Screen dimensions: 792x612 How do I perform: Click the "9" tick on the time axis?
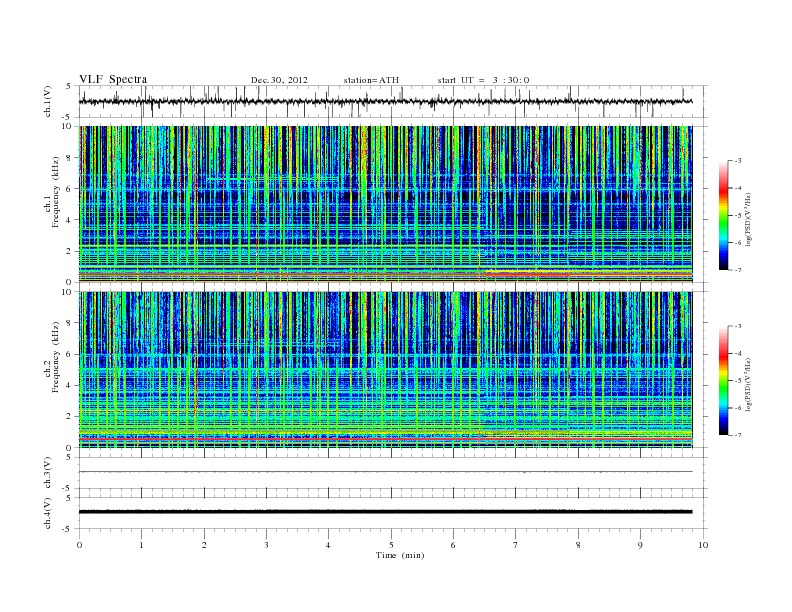pos(640,545)
